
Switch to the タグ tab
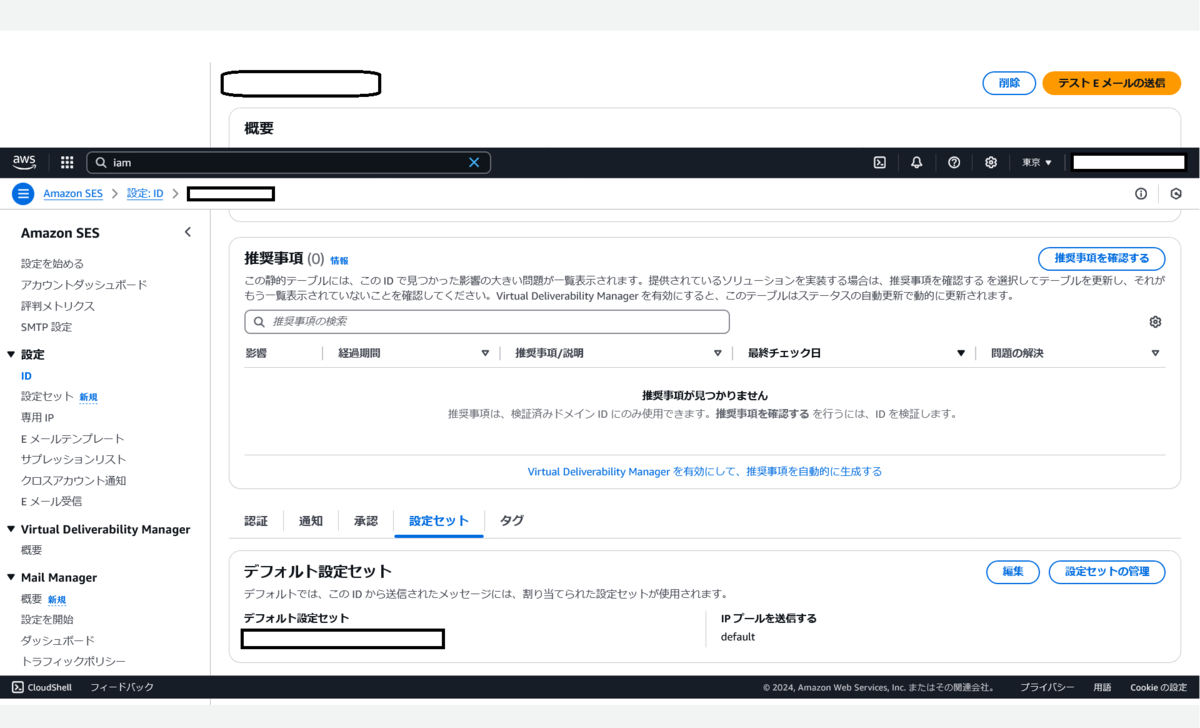(x=512, y=521)
